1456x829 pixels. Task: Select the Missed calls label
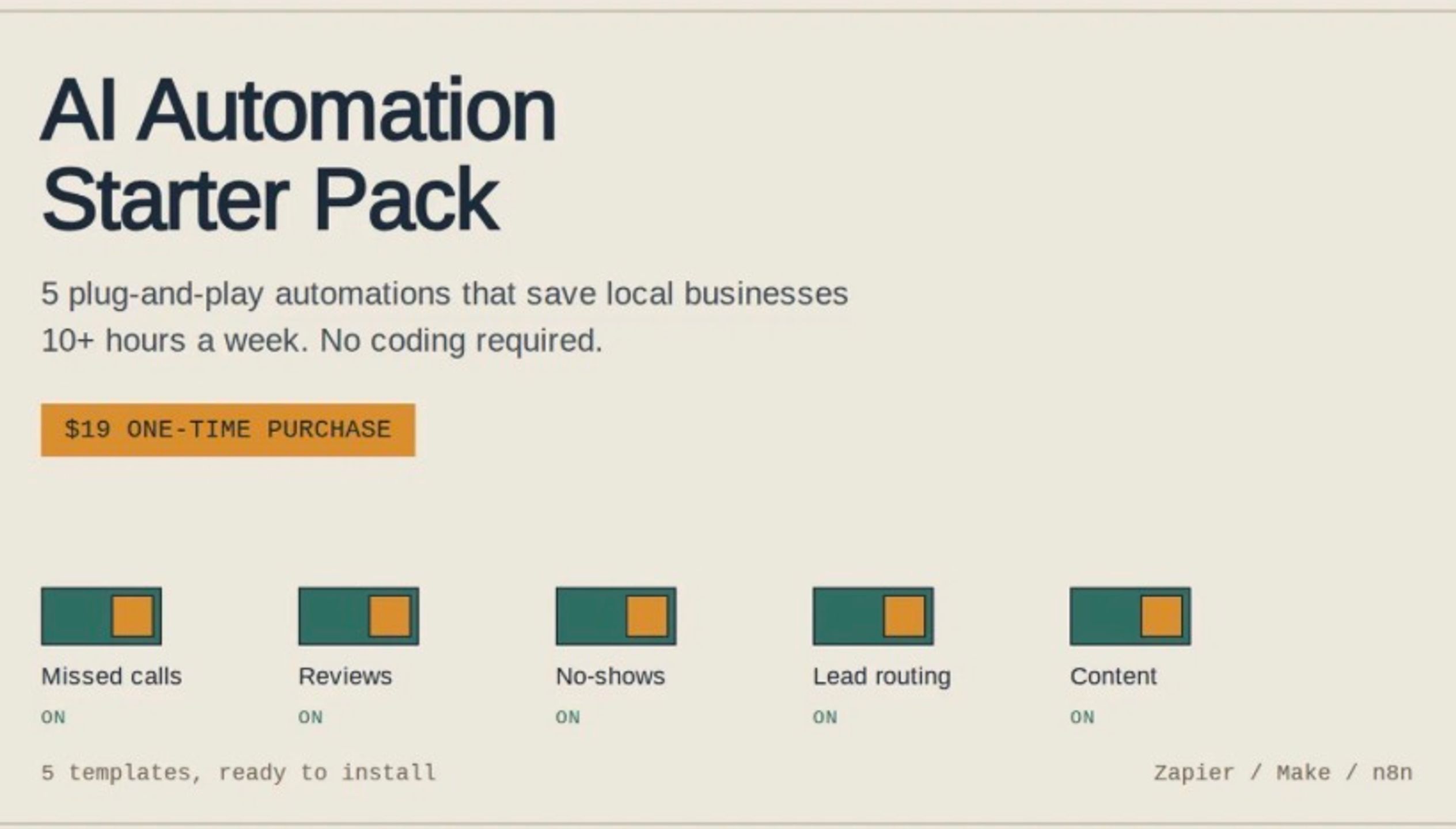coord(111,676)
